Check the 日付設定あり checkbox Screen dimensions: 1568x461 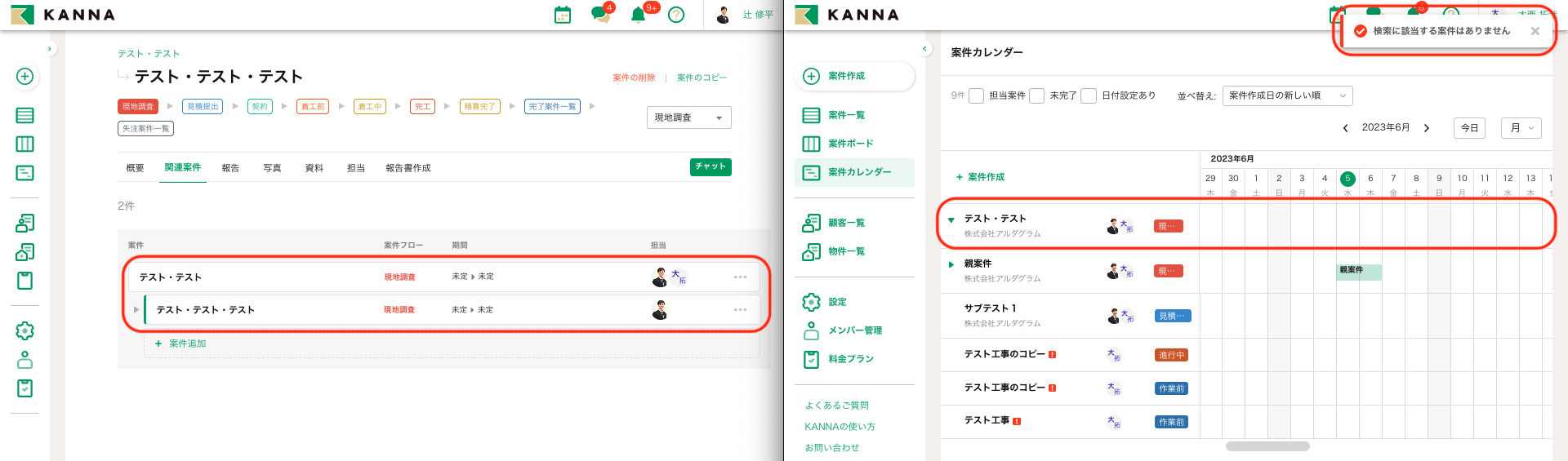tap(1089, 95)
